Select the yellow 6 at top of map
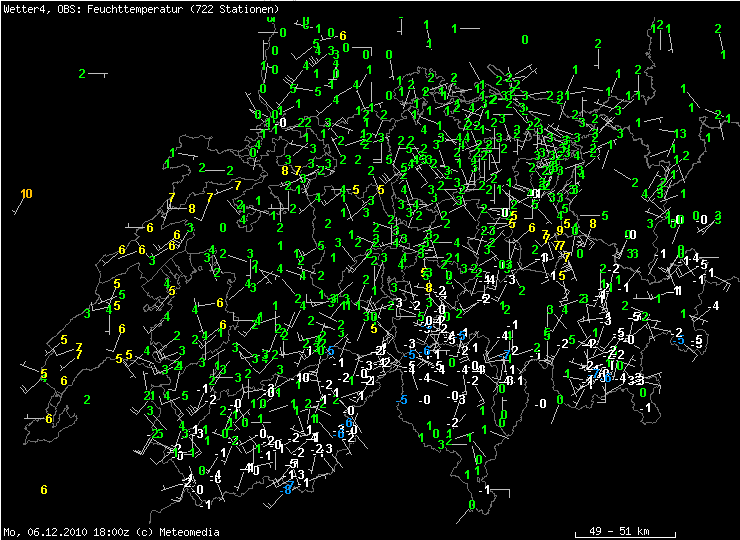The width and height of the screenshot is (740, 540). (x=342, y=36)
